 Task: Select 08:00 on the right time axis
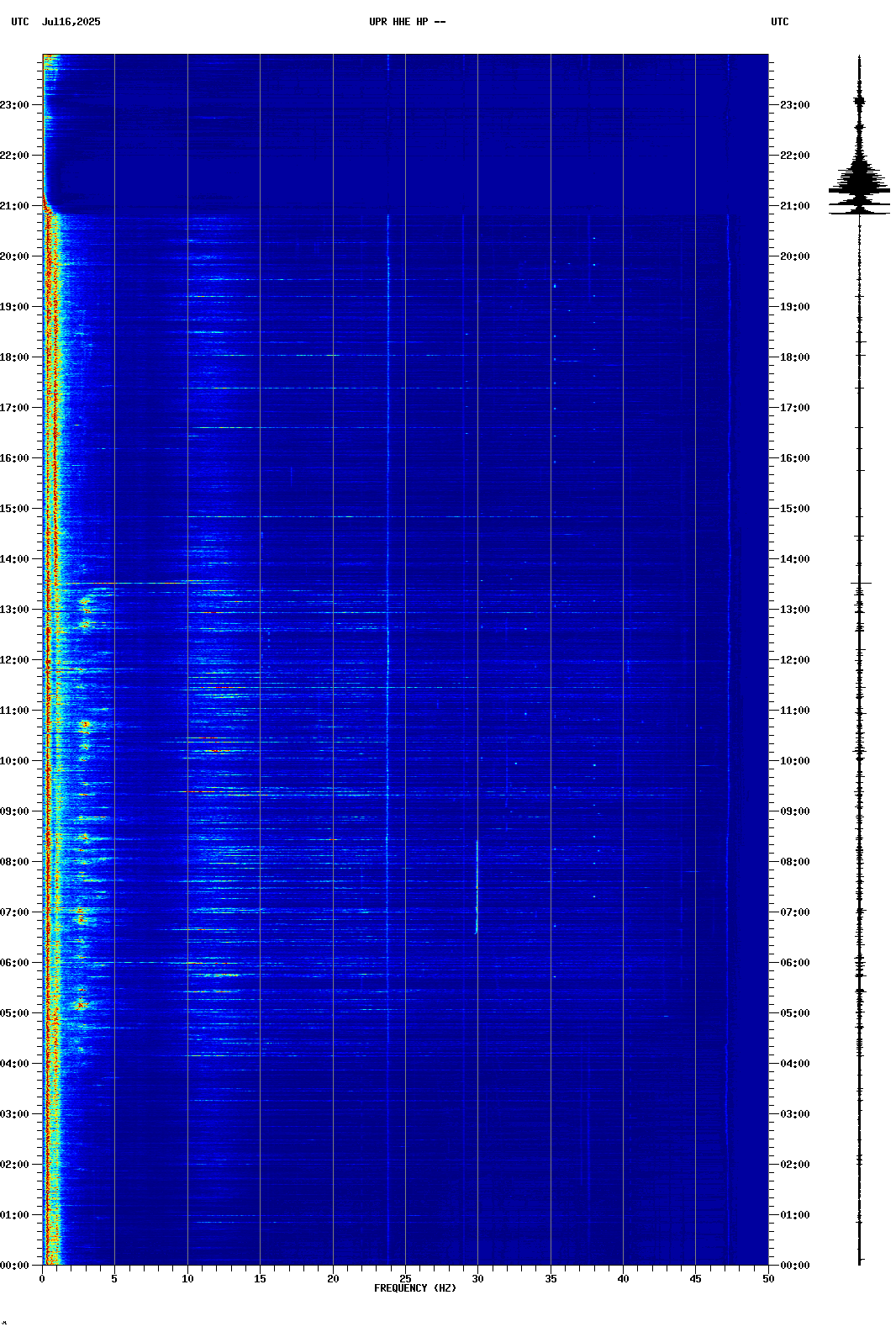tap(795, 862)
